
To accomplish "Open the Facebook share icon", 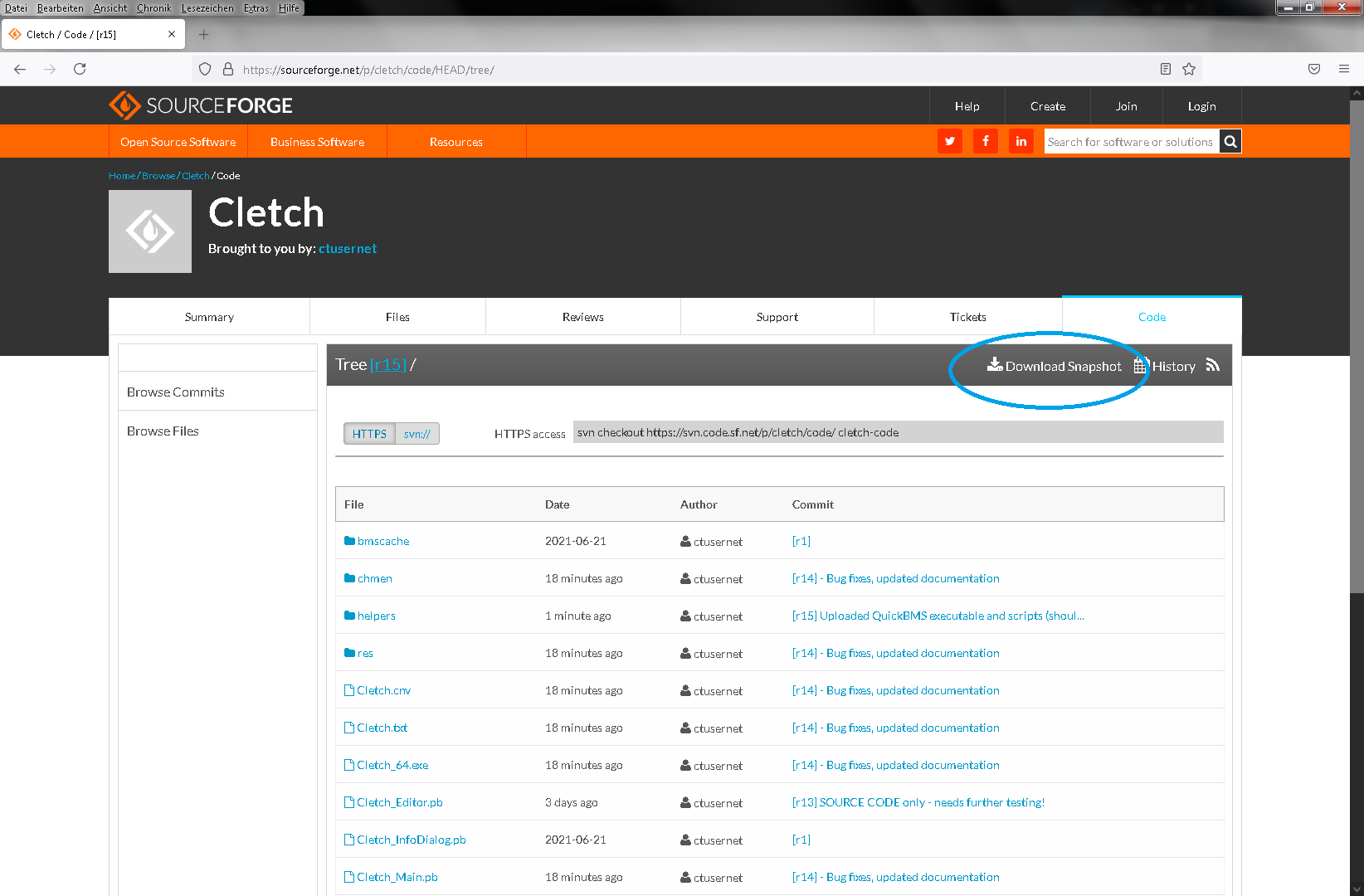I will click(x=986, y=141).
